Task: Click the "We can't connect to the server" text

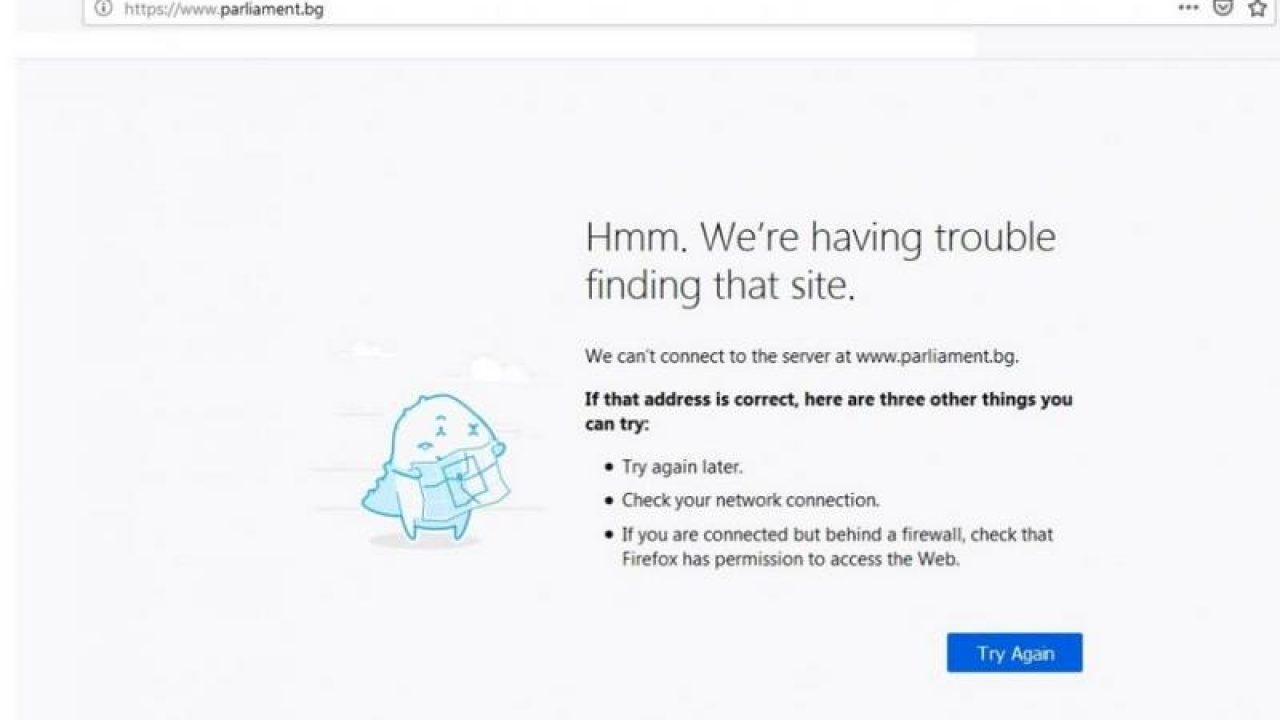Action: click(x=718, y=355)
